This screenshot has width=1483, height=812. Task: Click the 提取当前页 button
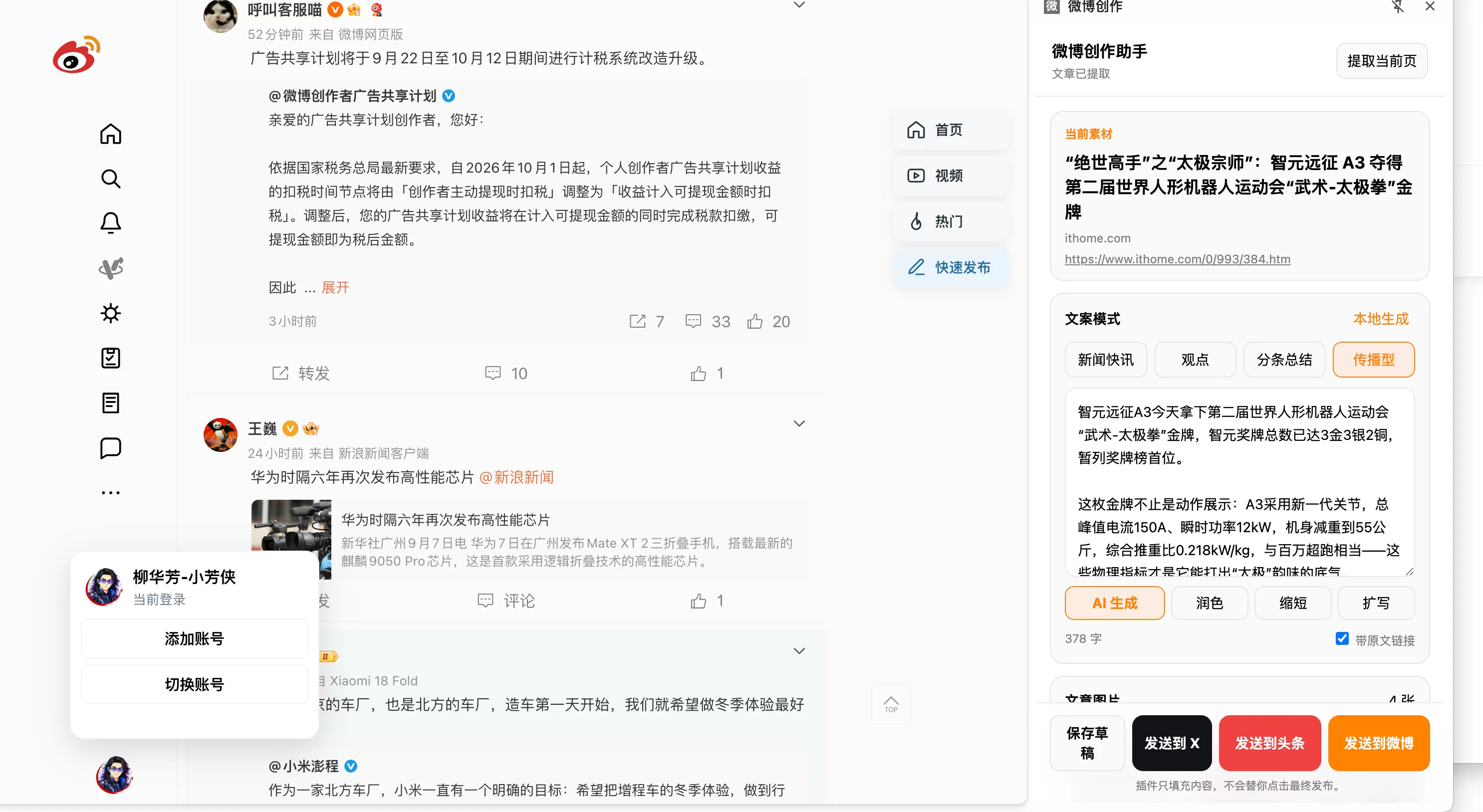[1382, 60]
